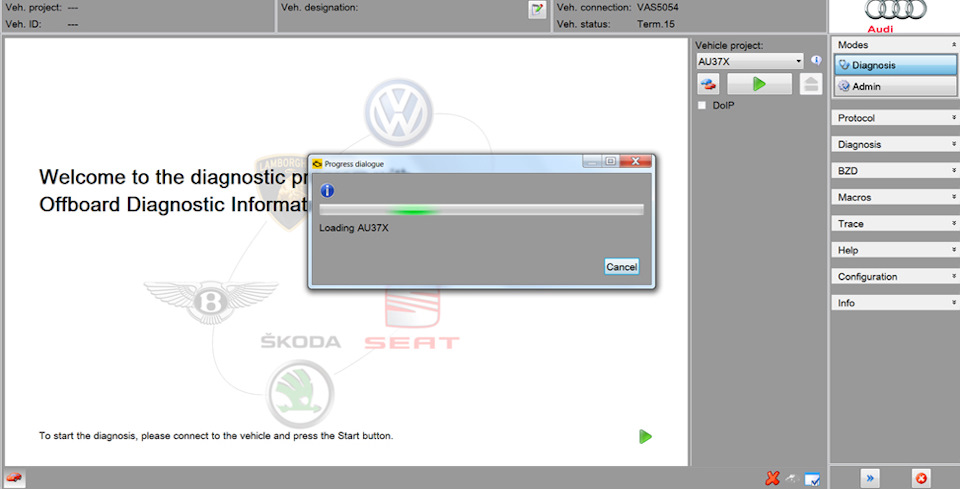This screenshot has width=960, height=489.
Task: Click the edit vehicle designation icon
Action: (x=537, y=9)
